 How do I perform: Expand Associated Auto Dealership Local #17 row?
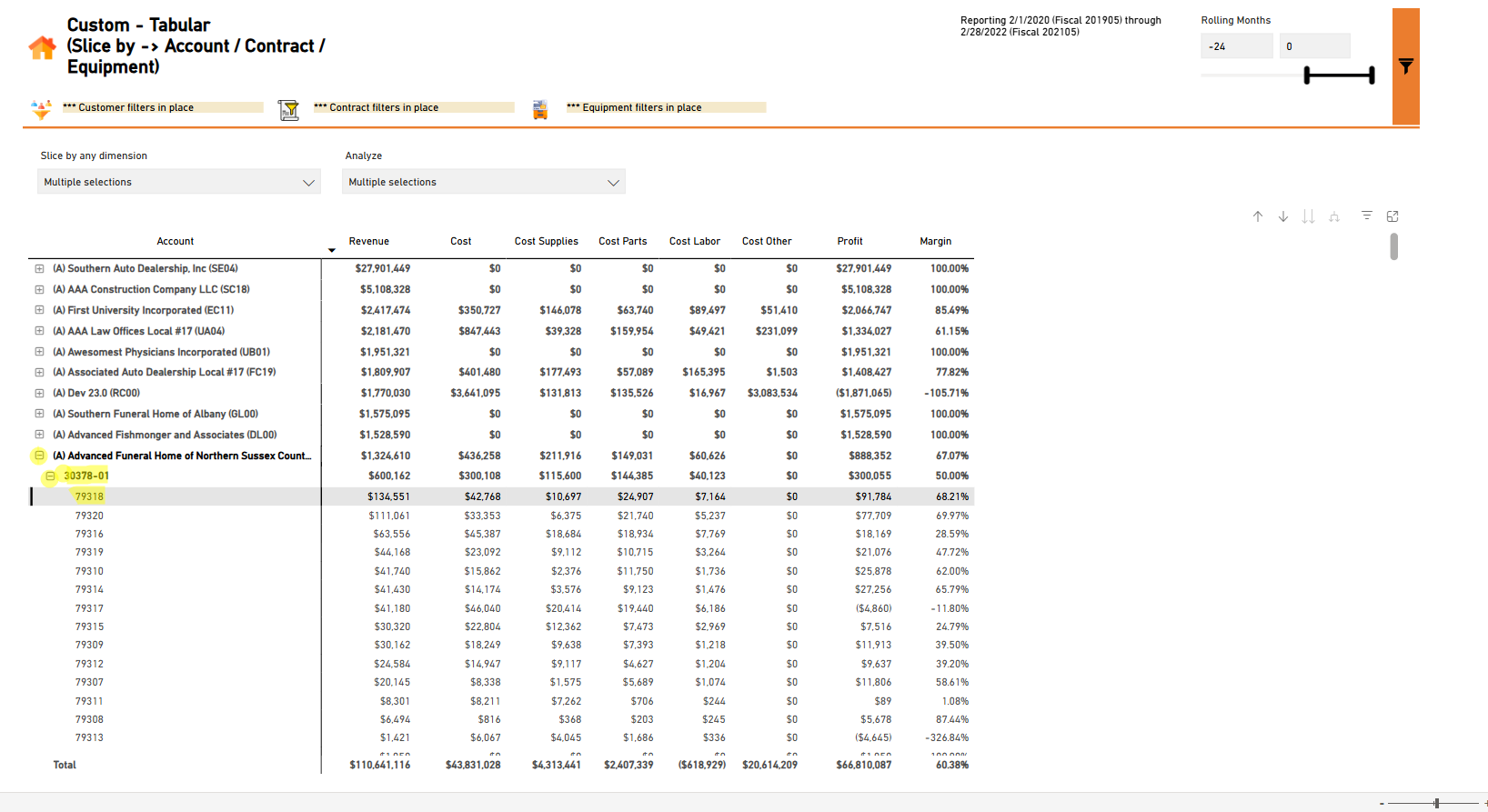coord(39,372)
